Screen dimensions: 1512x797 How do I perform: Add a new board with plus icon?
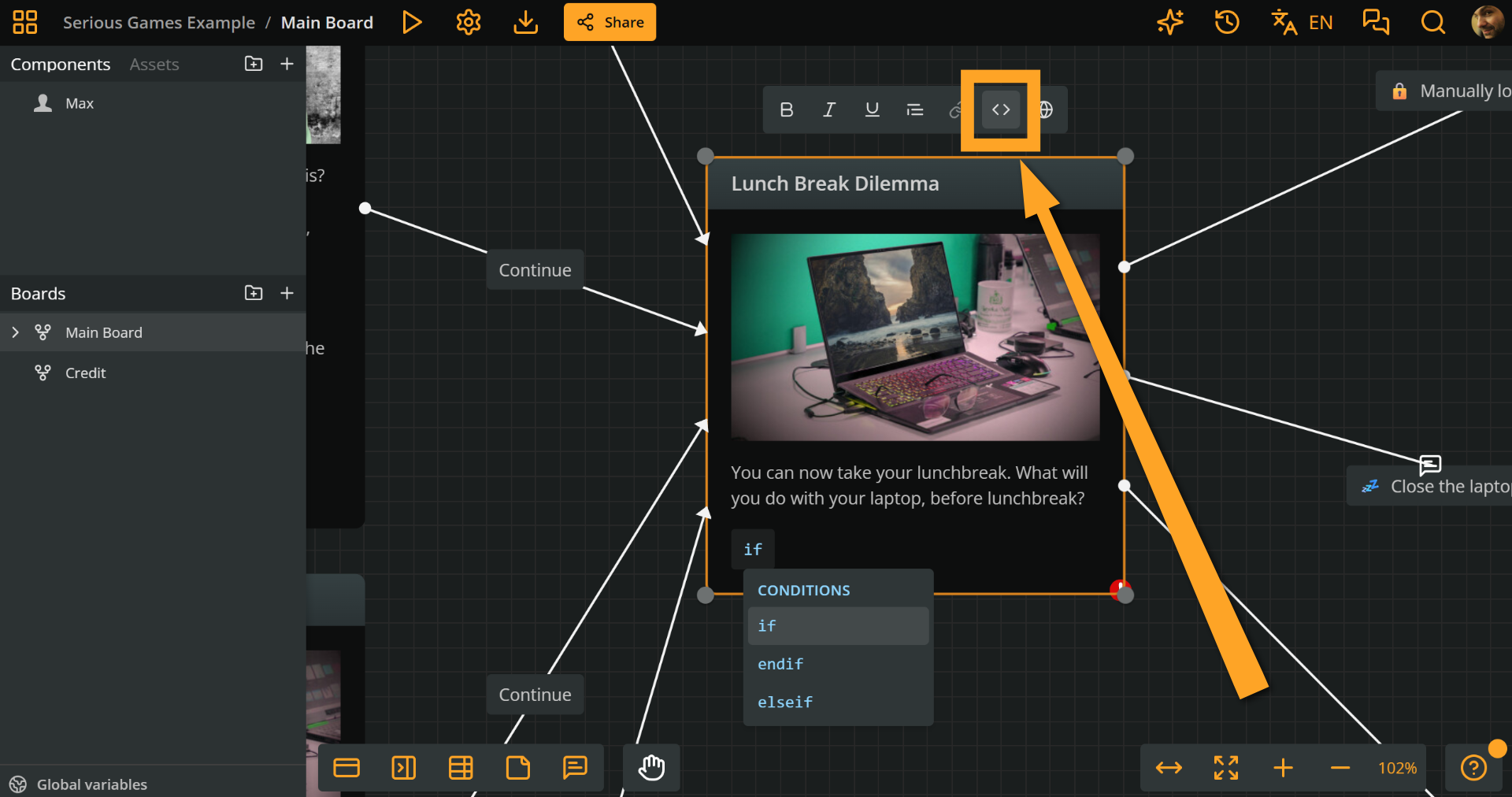tap(287, 293)
